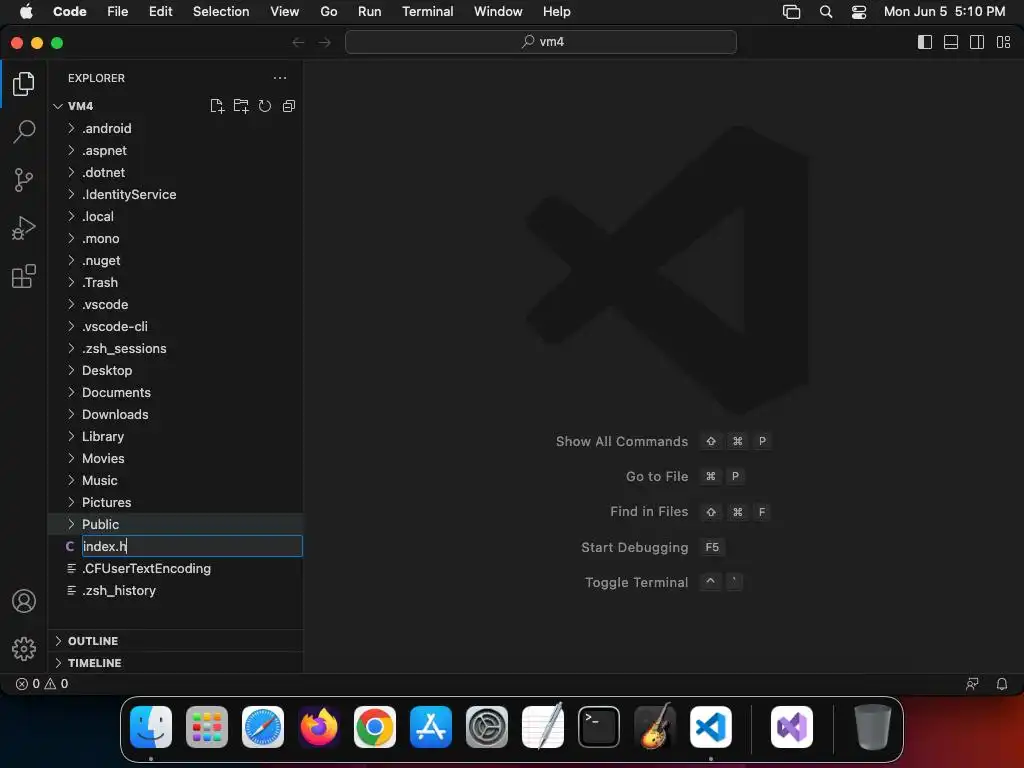Open Spotlight search in menu bar
This screenshot has width=1024, height=768.
(825, 12)
